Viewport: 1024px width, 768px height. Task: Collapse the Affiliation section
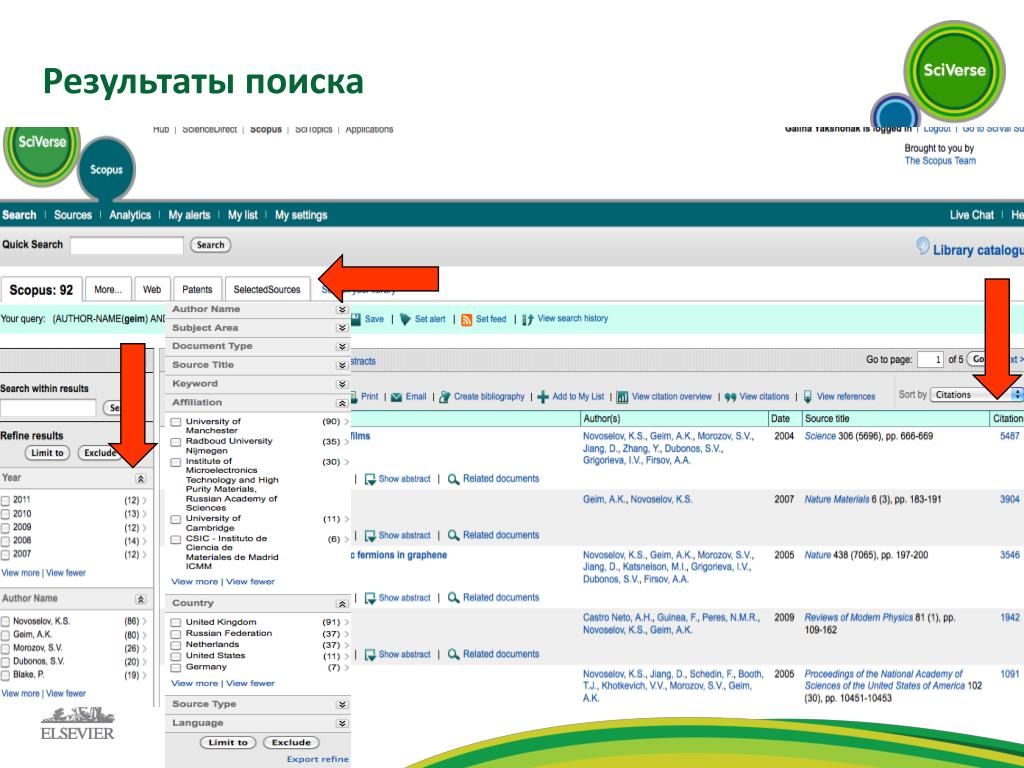tap(342, 404)
